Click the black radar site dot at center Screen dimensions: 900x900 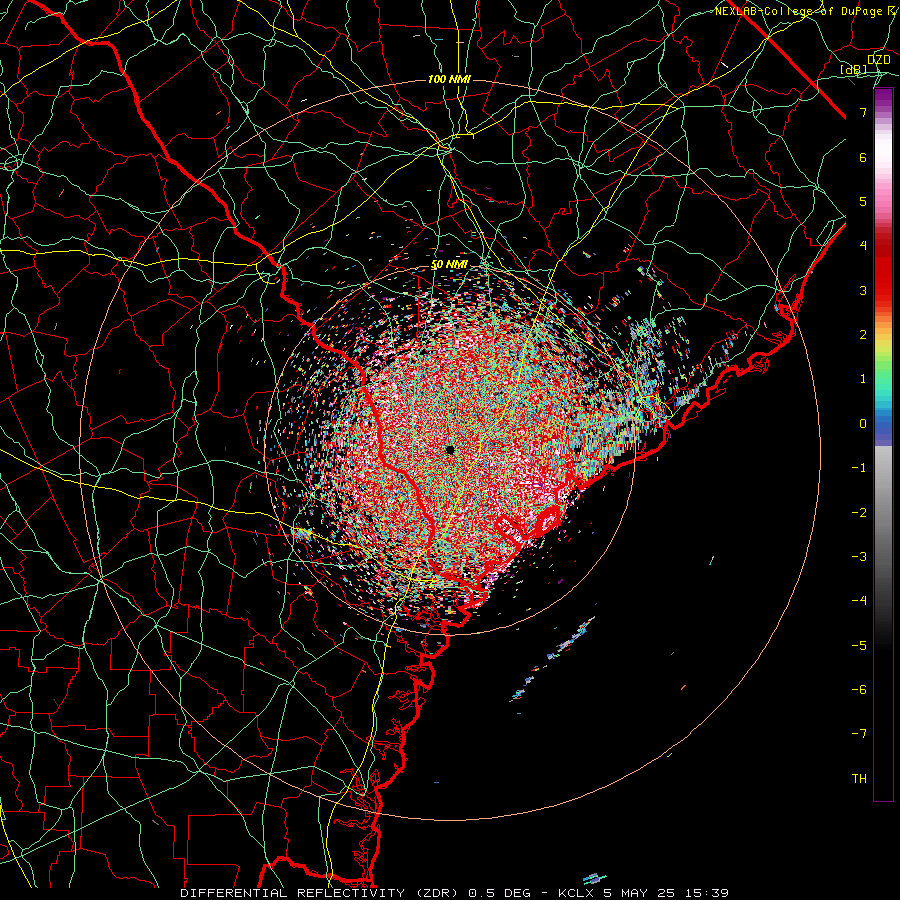click(450, 449)
